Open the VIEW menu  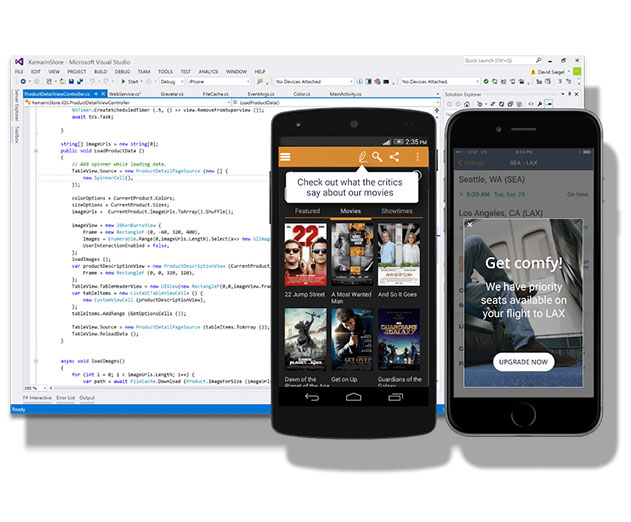coord(54,72)
